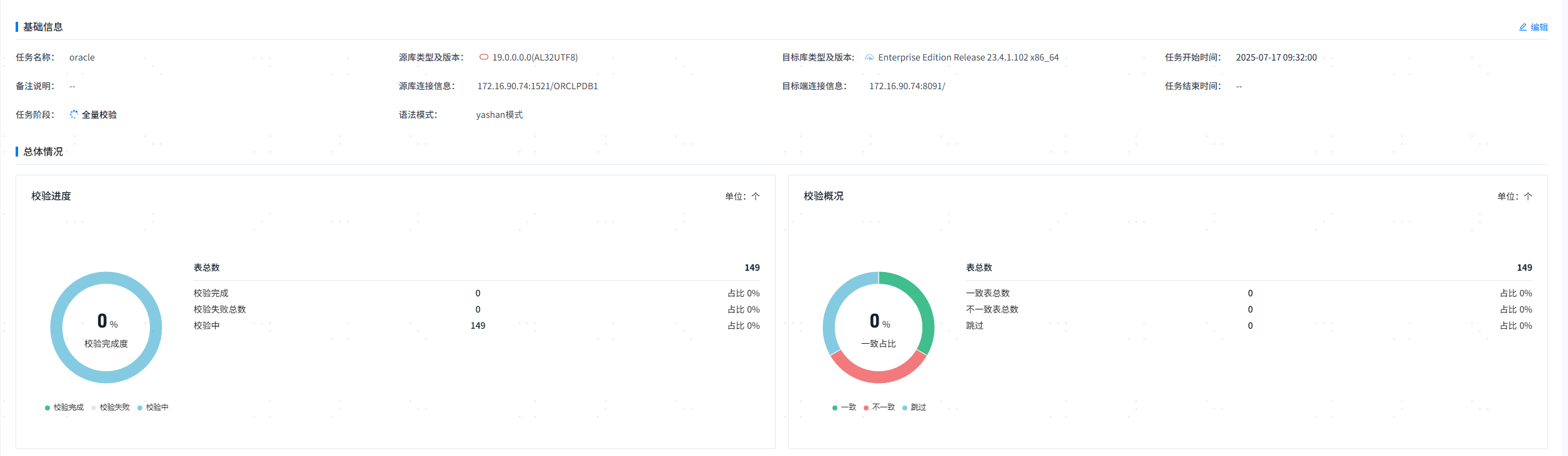Click start time 2025-07-17 09:32:00
This screenshot has height=456, width=1568.
click(1276, 57)
